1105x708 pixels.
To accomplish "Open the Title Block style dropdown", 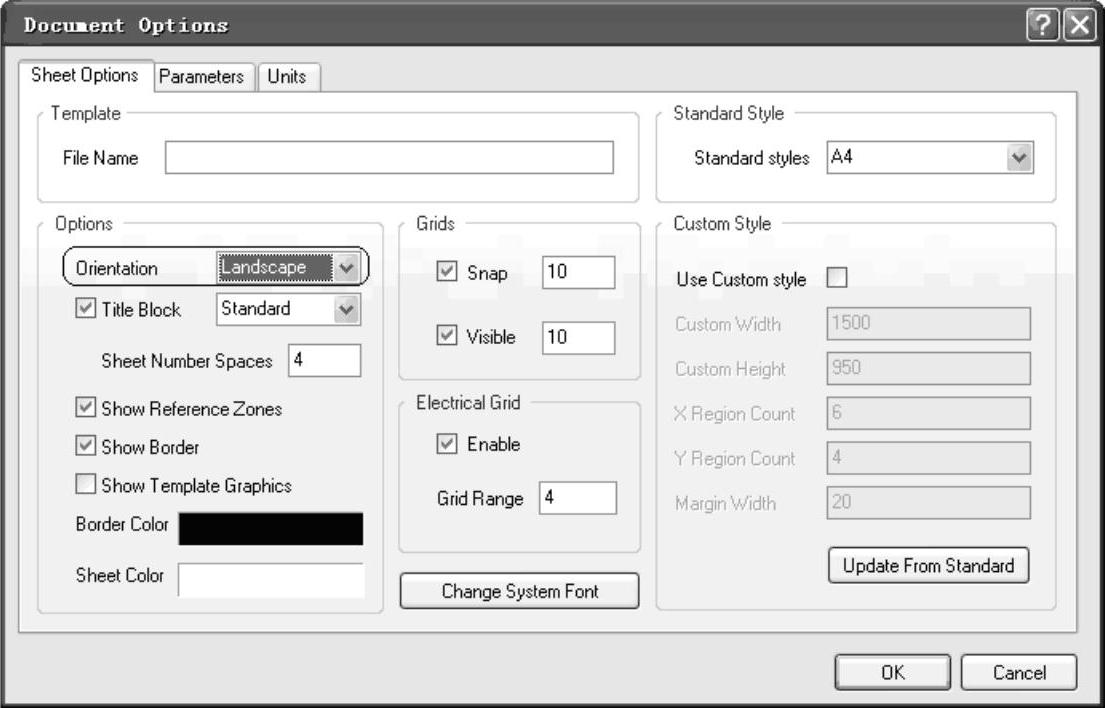I will coord(346,309).
